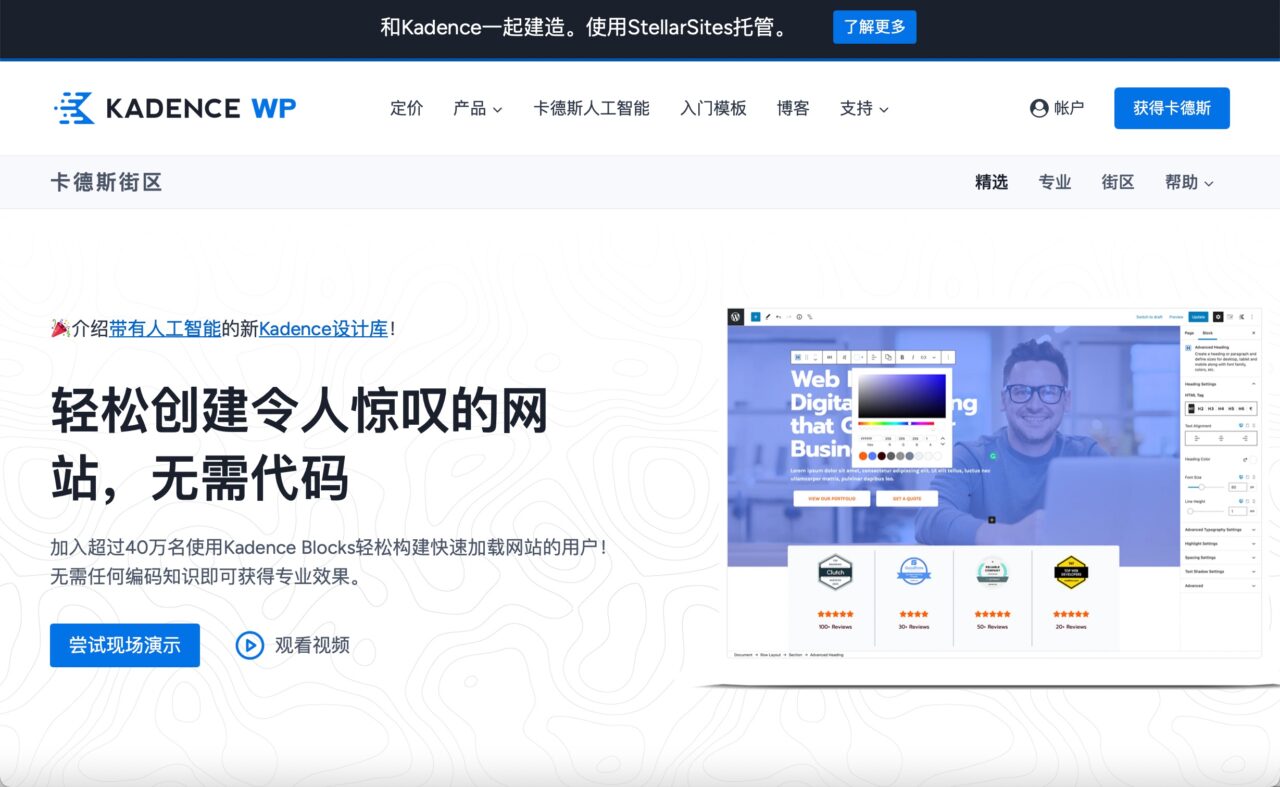This screenshot has width=1280, height=787.
Task: Click Switch to draft in editor preview
Action: (x=1149, y=317)
